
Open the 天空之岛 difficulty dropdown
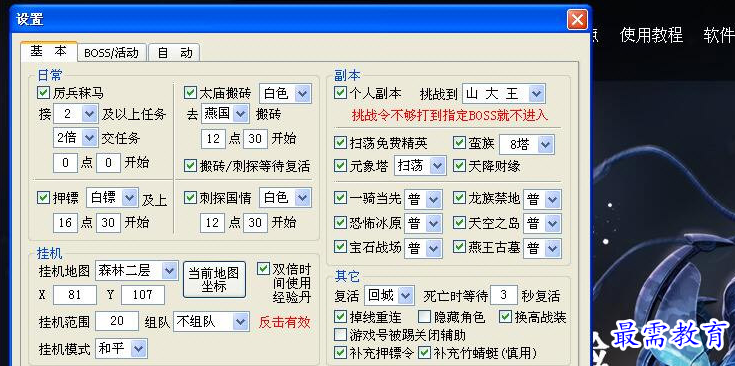tap(542, 223)
